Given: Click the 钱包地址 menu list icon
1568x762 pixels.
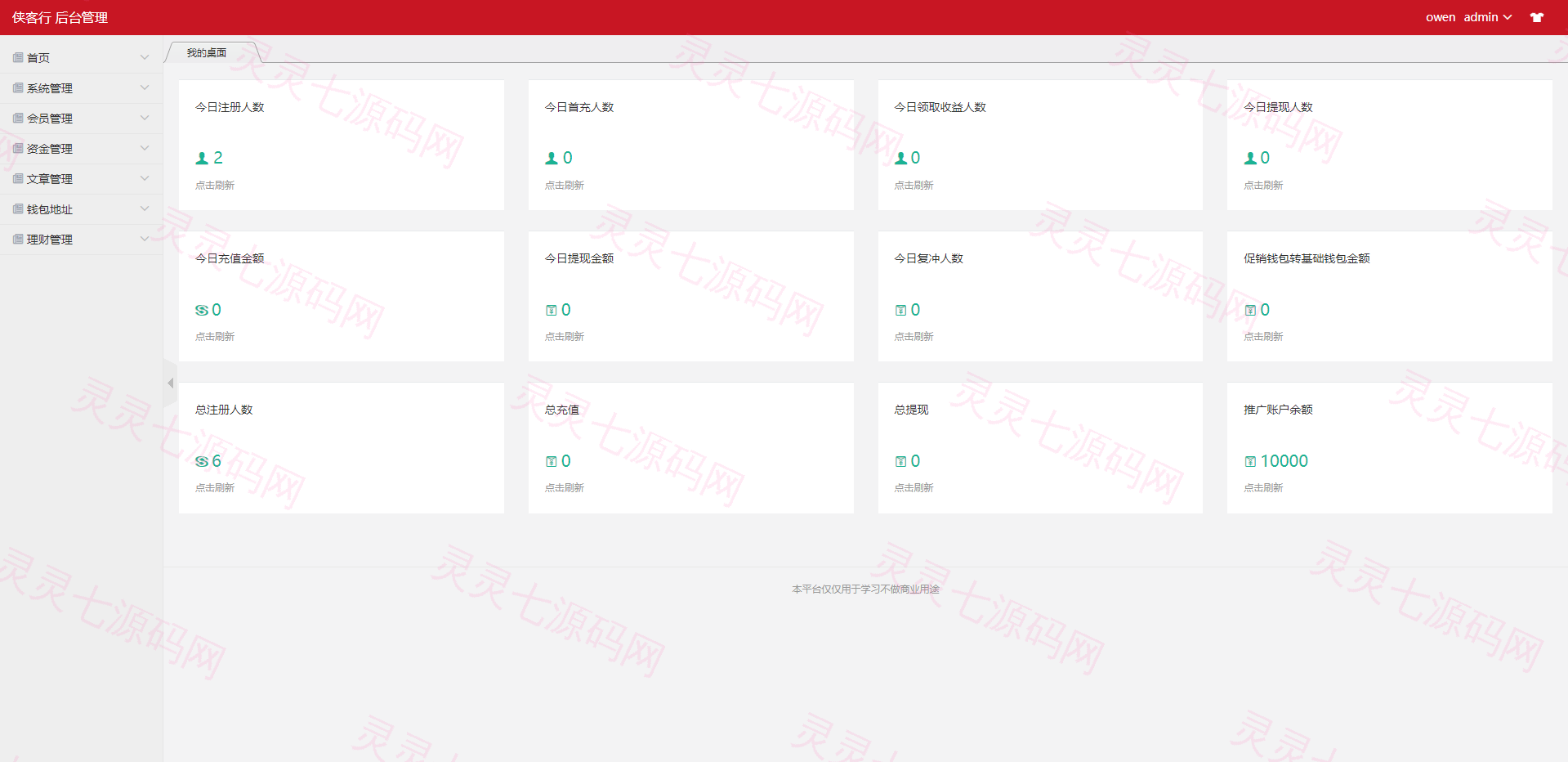Looking at the screenshot, I should coord(18,208).
